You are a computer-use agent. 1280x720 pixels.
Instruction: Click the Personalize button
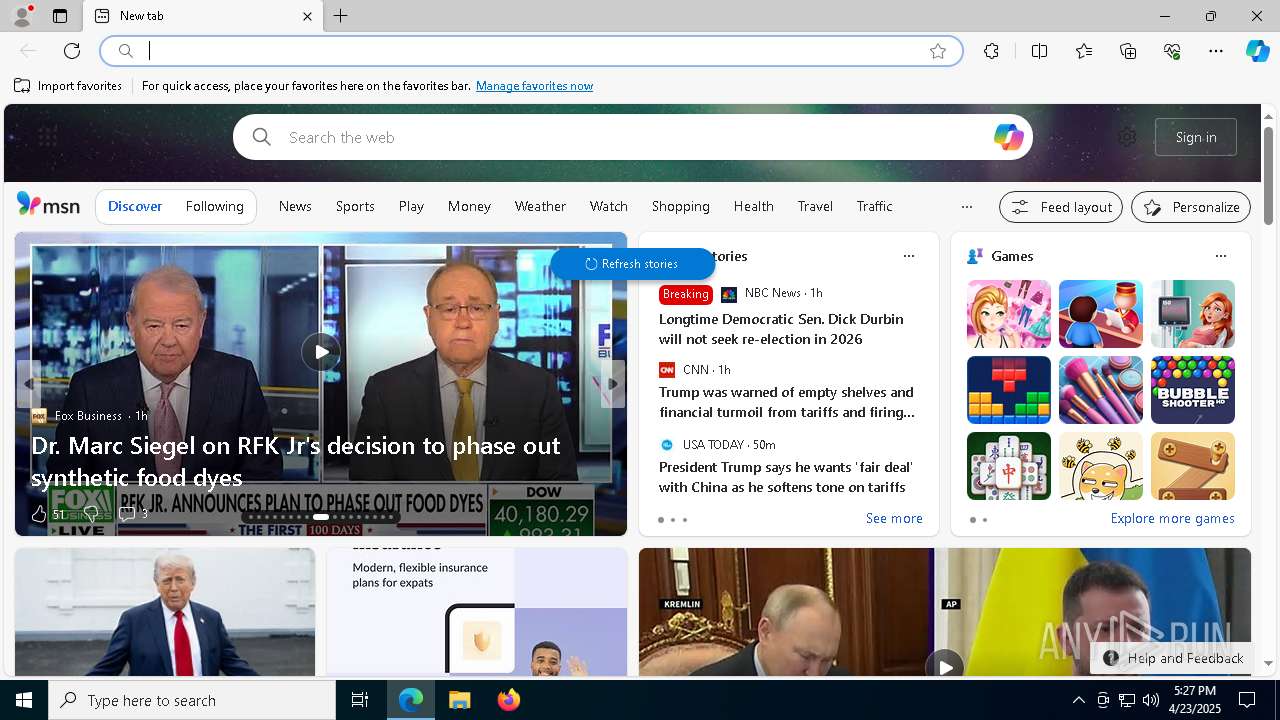[1191, 207]
